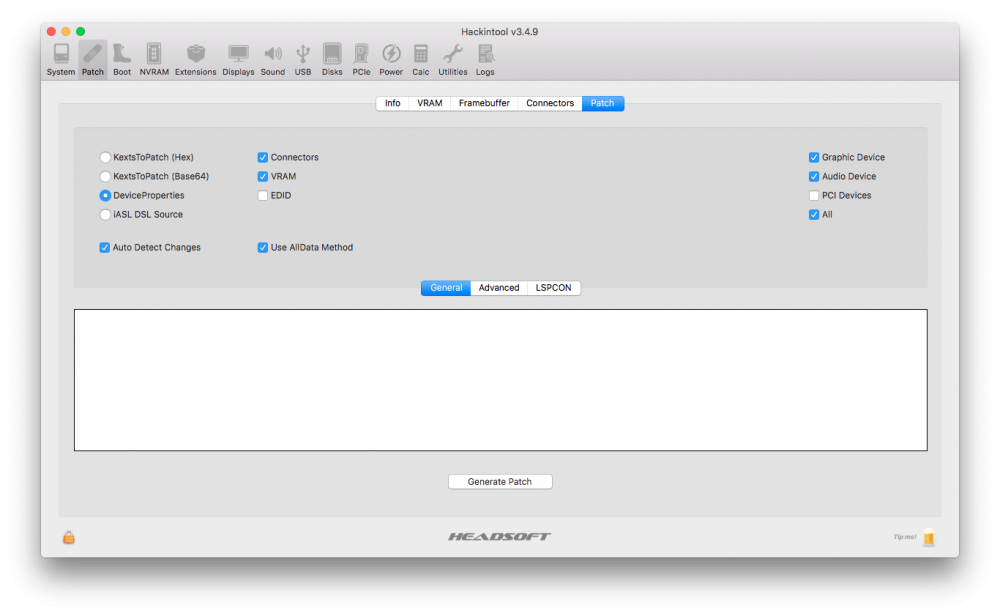This screenshot has height=616, width=1000.
Task: Switch to the Advanced sub-tab
Action: tap(499, 288)
